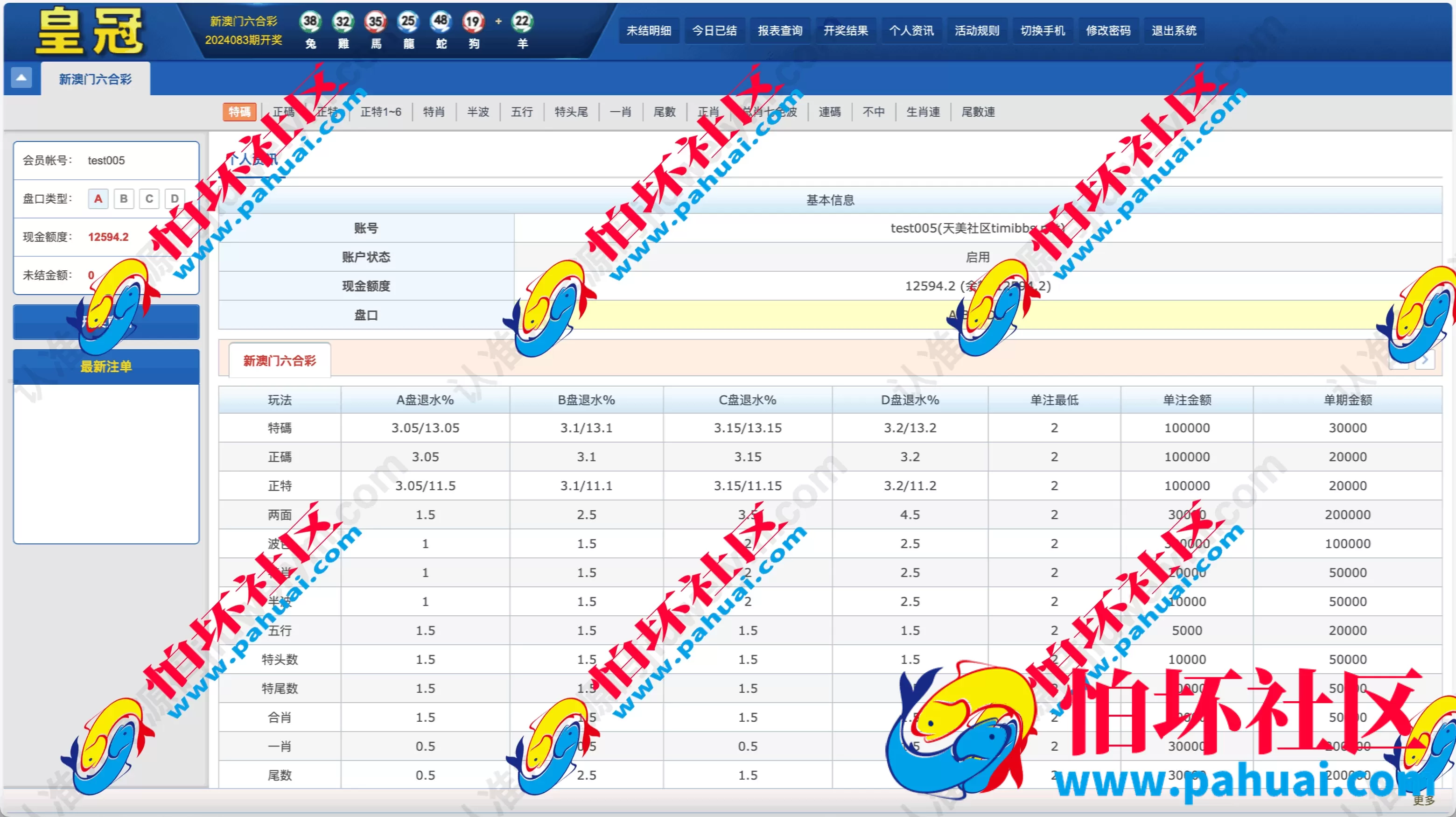Click the 正特 C盘 value 3.15/11.15
This screenshot has height=817, width=1456.
click(747, 486)
